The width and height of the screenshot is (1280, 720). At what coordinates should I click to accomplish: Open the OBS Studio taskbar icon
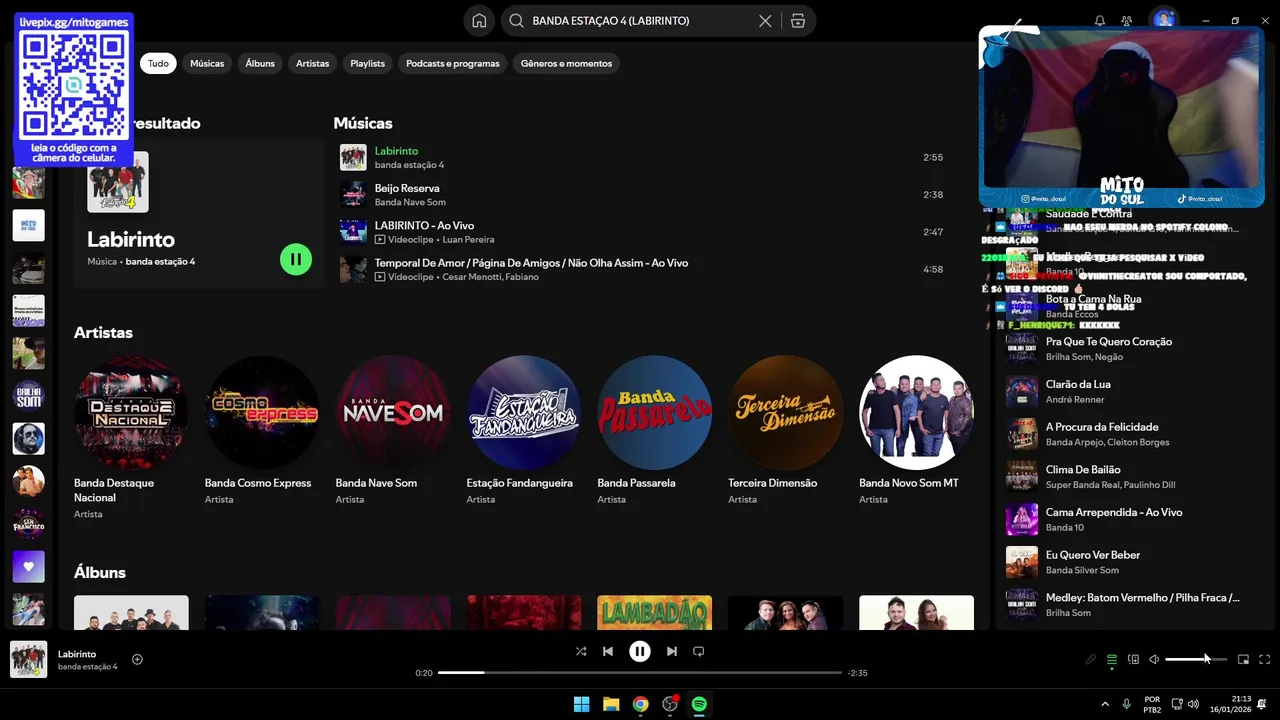[670, 704]
